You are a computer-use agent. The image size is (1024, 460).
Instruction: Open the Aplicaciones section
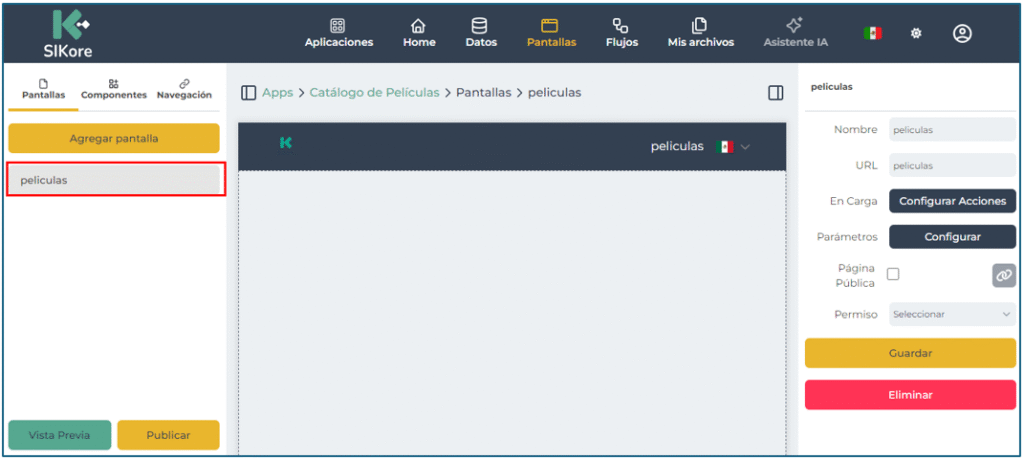pos(338,33)
